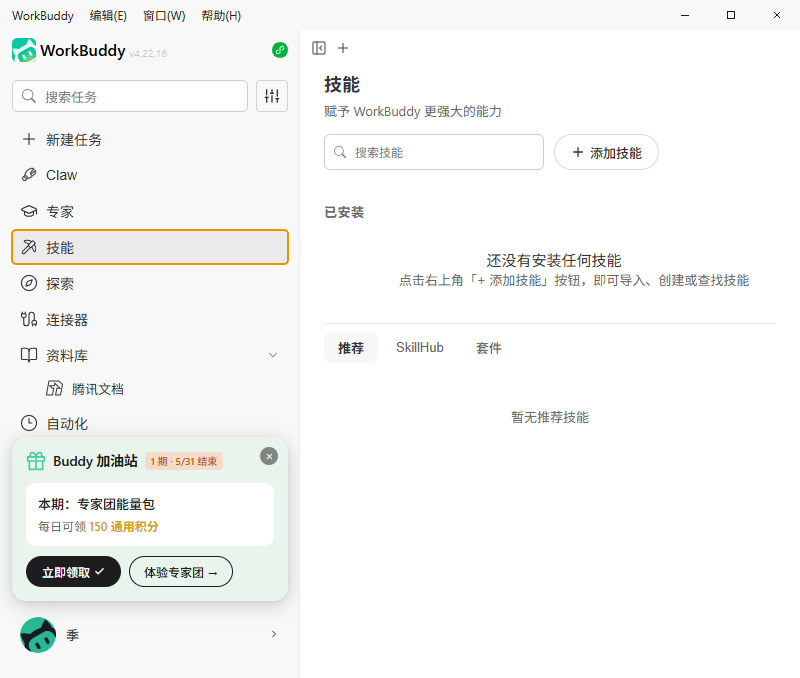Open the 帮助(H) menu
The image size is (800, 678).
[x=221, y=16]
